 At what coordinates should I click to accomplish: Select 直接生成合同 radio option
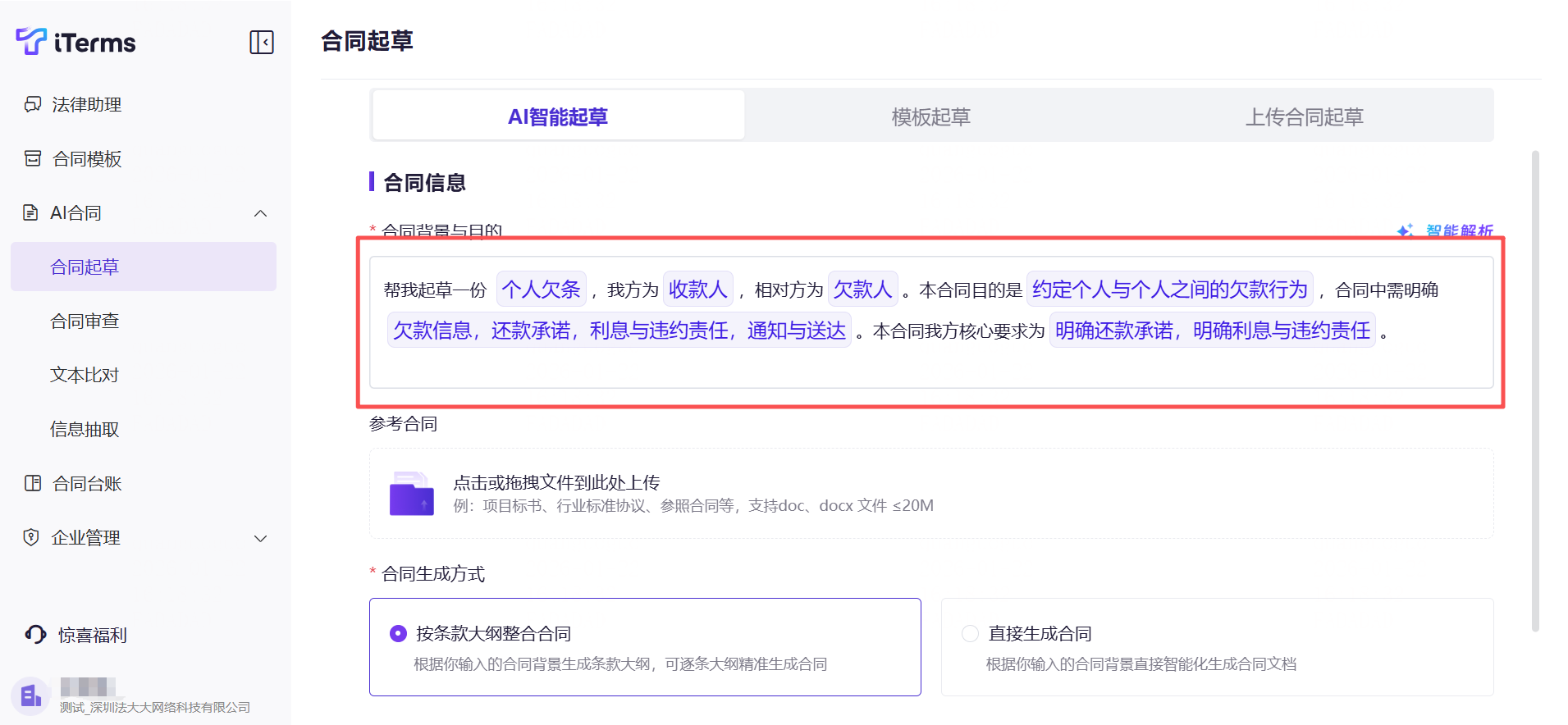click(x=970, y=633)
